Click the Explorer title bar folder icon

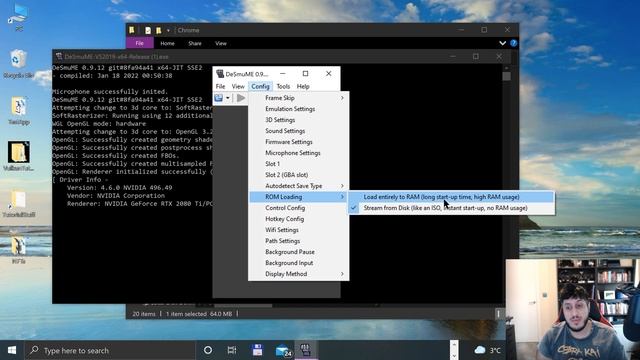pyautogui.click(x=132, y=30)
